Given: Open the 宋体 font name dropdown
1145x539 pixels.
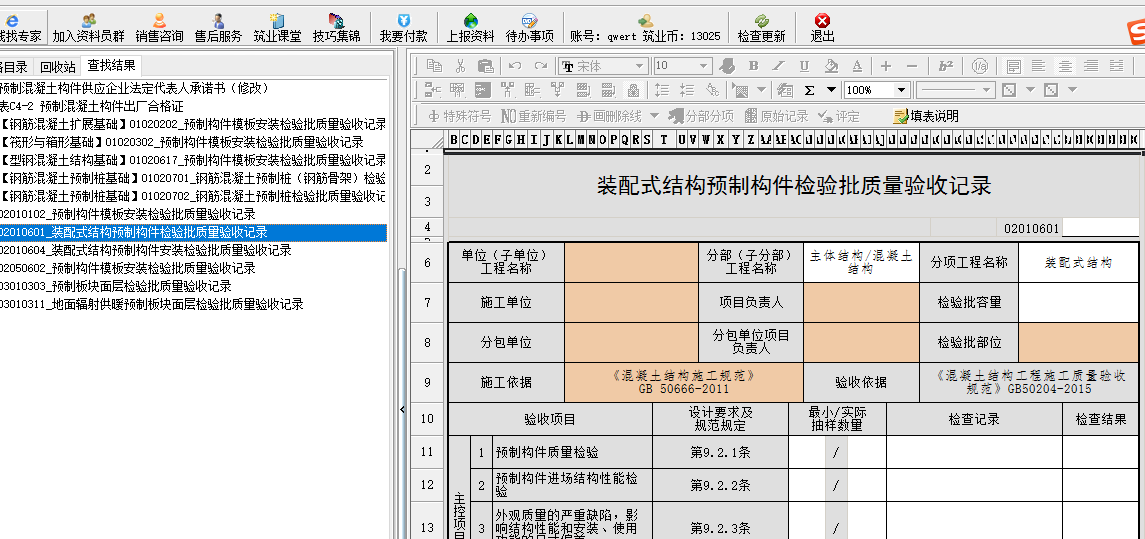Looking at the screenshot, I should (641, 66).
